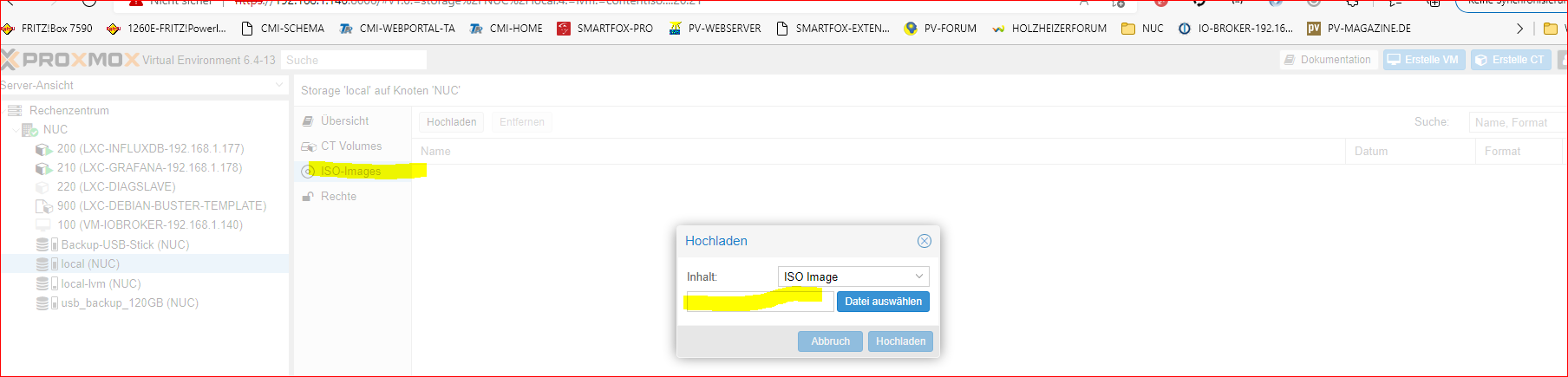Click the IO-BROKER bookmark icon
The width and height of the screenshot is (1568, 377).
(1185, 29)
